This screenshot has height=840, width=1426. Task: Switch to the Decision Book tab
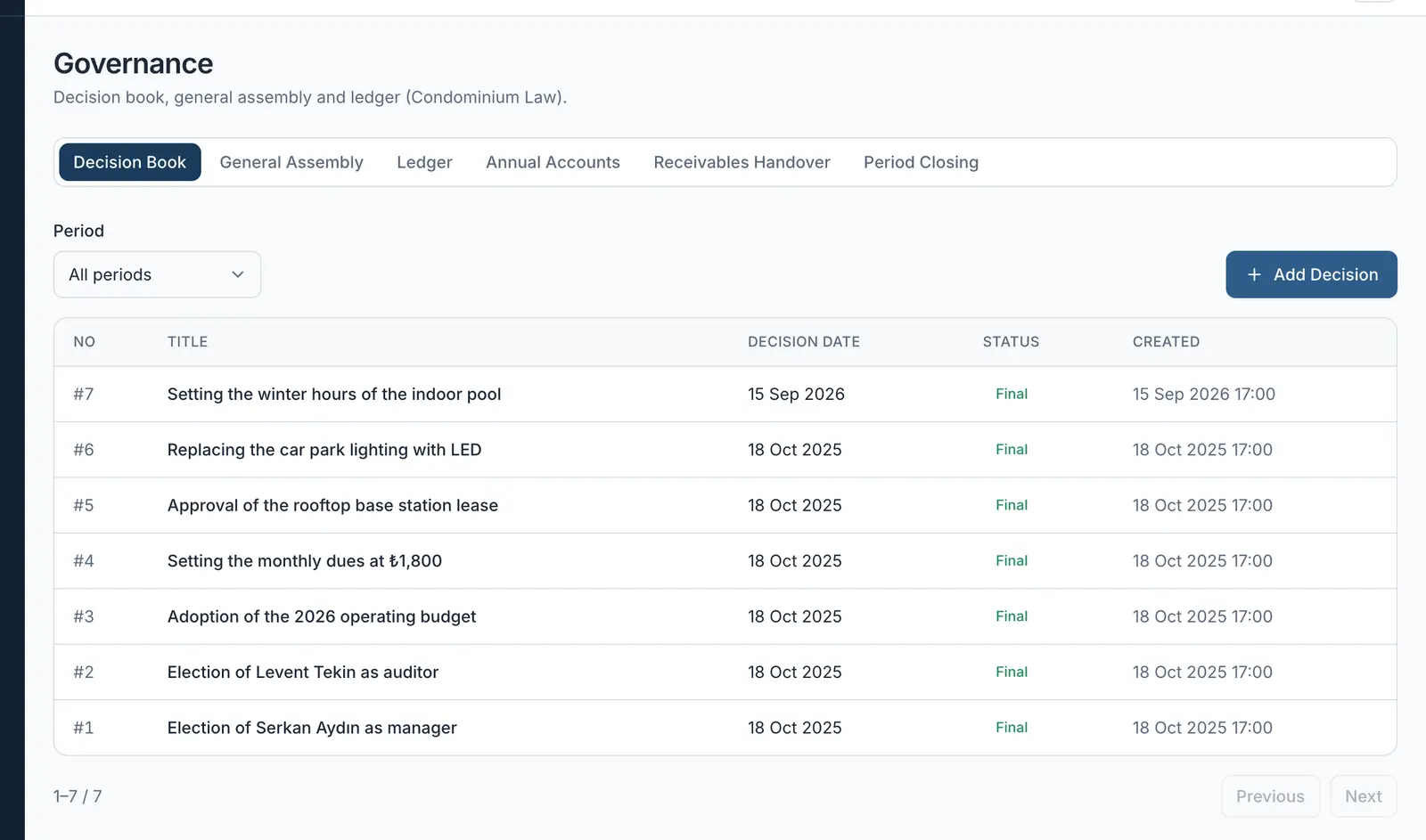(x=130, y=162)
